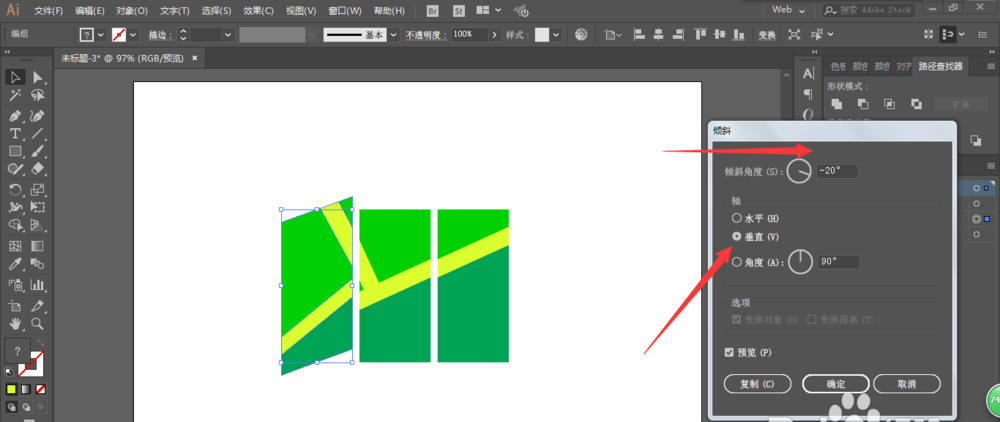Select the Column Graph tool

pos(38,284)
